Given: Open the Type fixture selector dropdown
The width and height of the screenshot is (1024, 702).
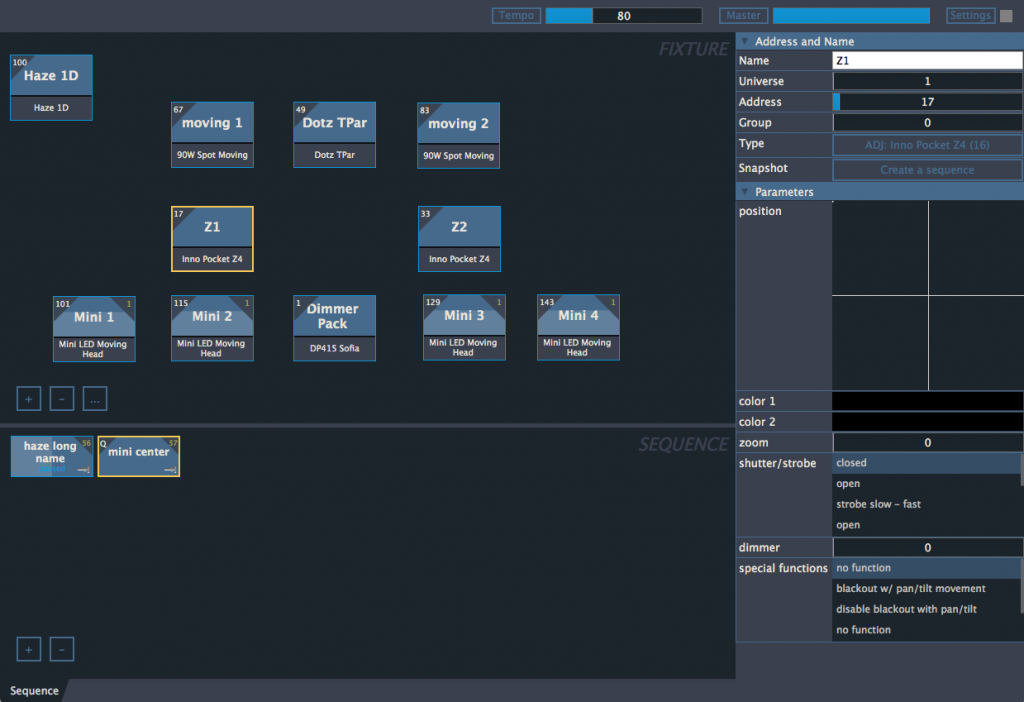Looking at the screenshot, I should 927,144.
